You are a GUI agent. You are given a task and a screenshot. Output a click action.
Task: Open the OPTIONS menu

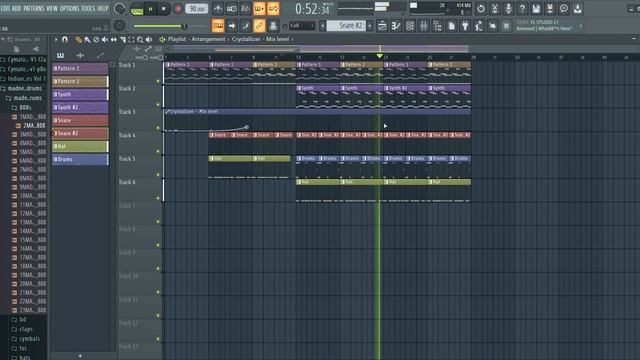pyautogui.click(x=69, y=8)
